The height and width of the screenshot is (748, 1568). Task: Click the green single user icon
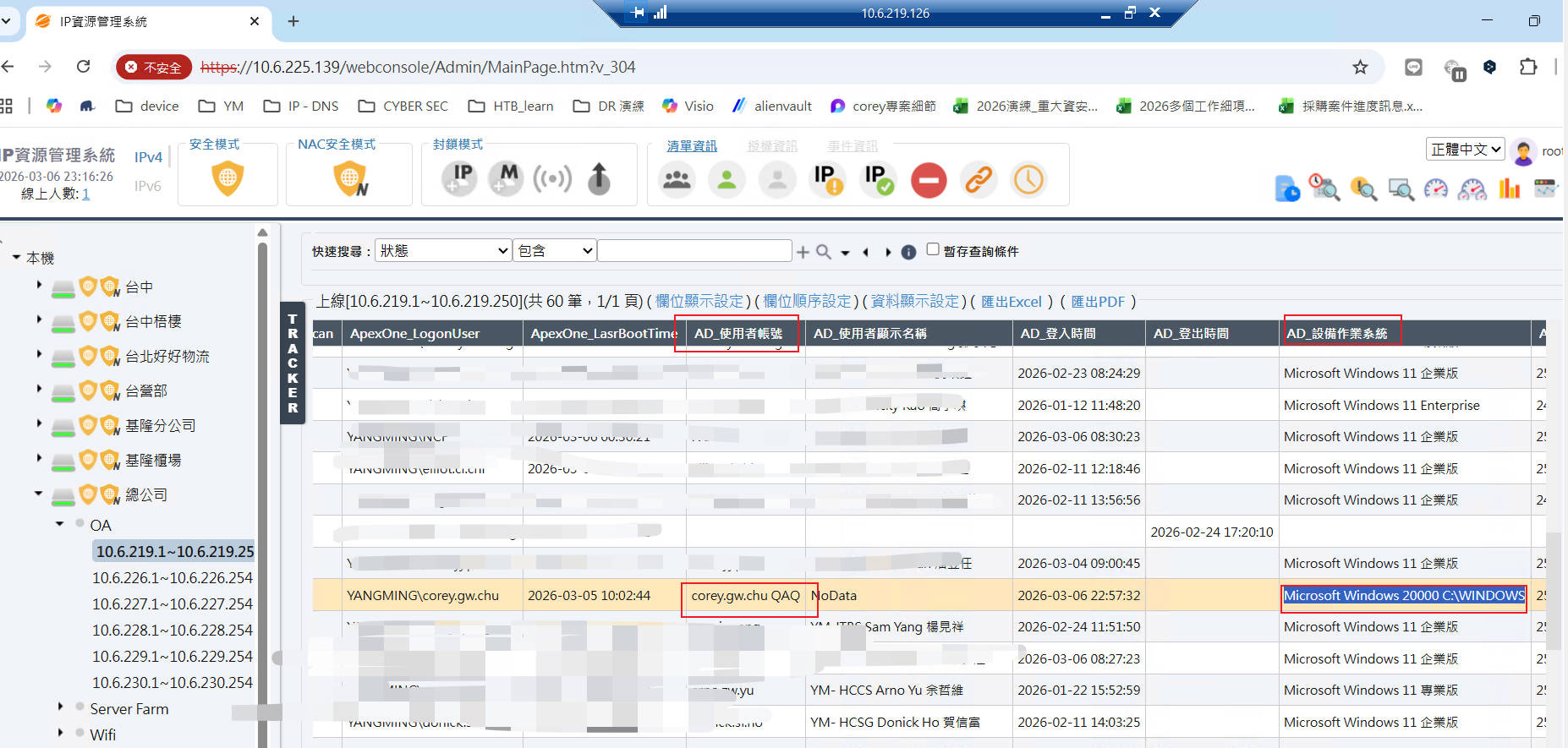[x=726, y=179]
